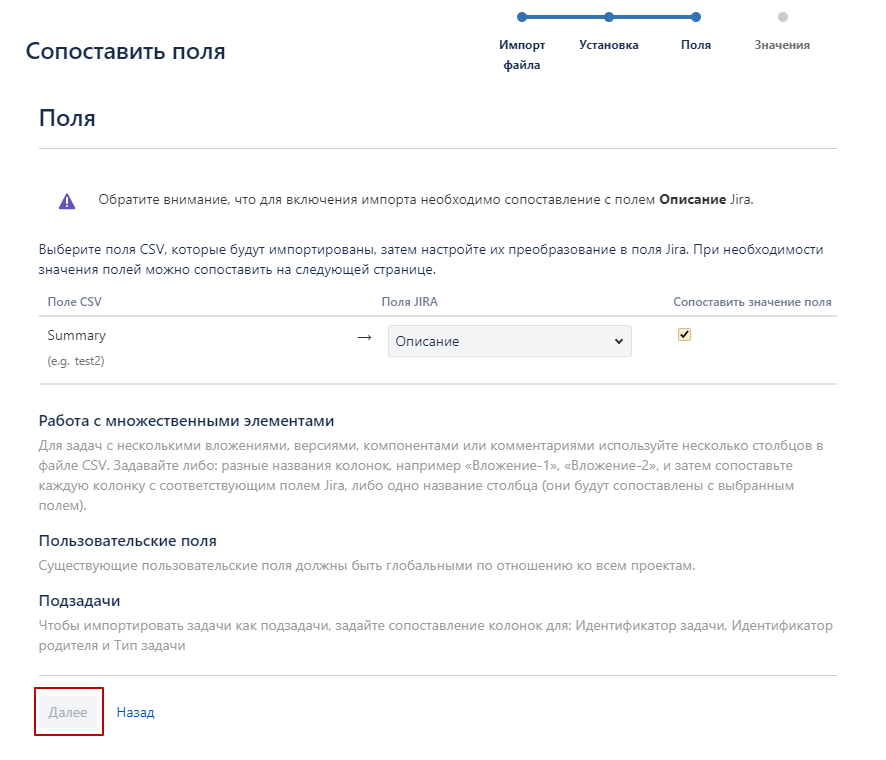Click the completed "Импорт файла" step indicator dot

[x=523, y=17]
